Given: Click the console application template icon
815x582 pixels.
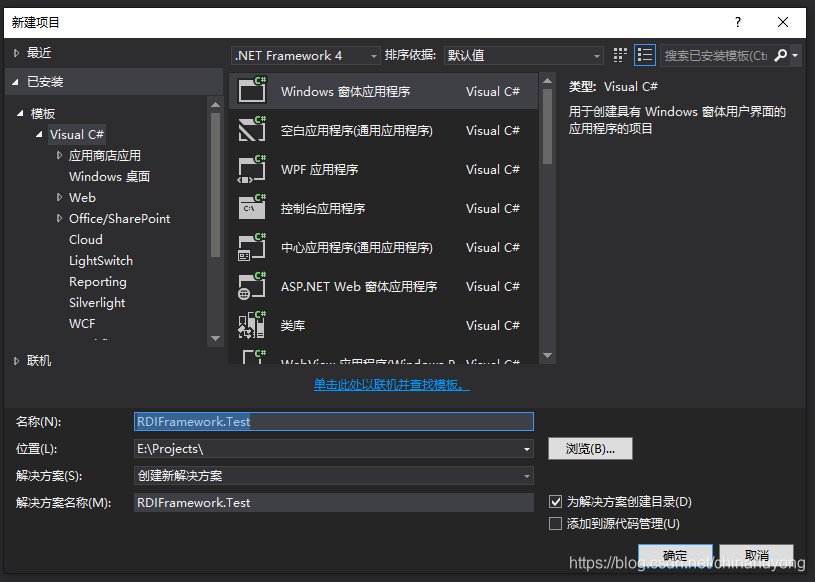Looking at the screenshot, I should click(x=252, y=208).
